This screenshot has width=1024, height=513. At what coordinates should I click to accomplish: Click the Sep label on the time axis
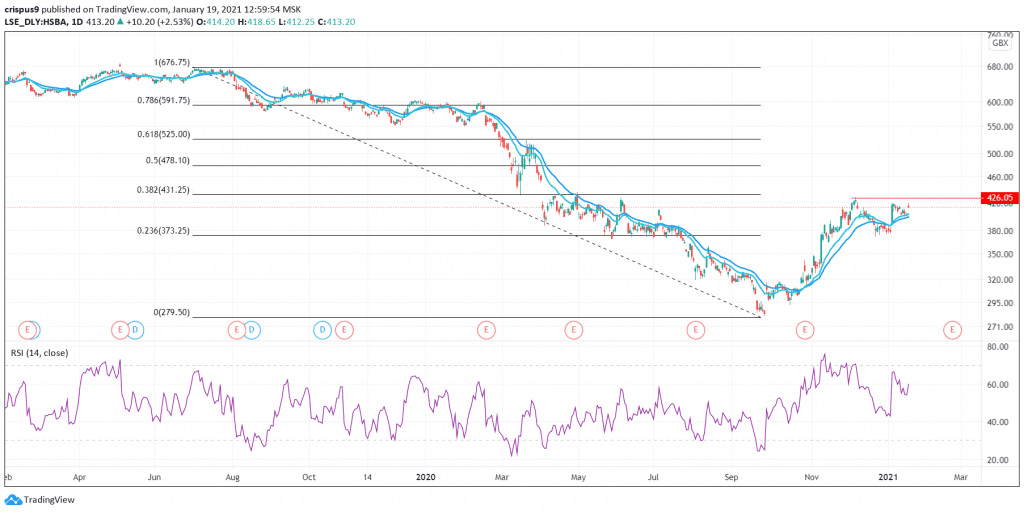coord(733,478)
